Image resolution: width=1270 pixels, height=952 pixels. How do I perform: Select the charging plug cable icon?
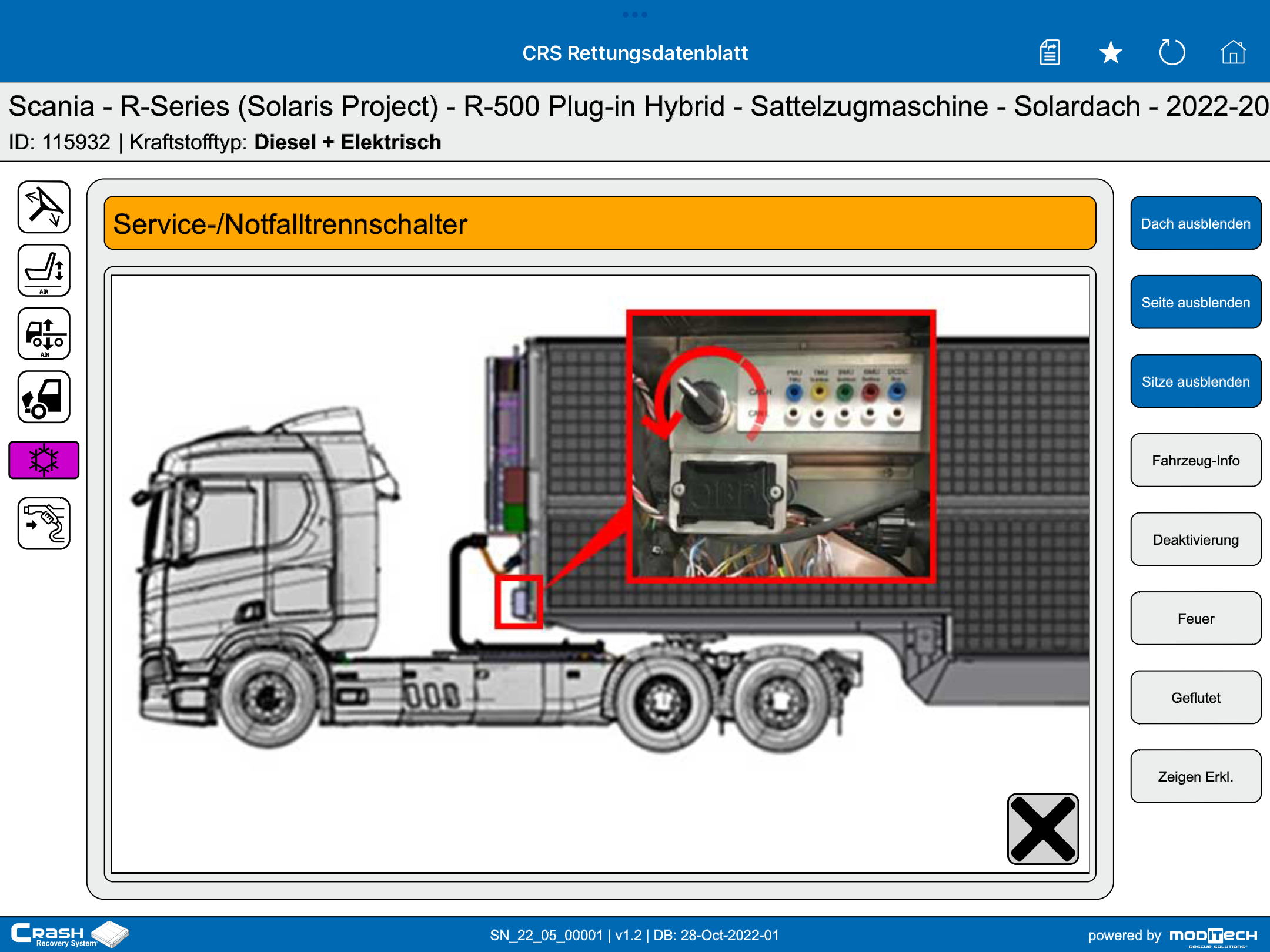pyautogui.click(x=44, y=523)
